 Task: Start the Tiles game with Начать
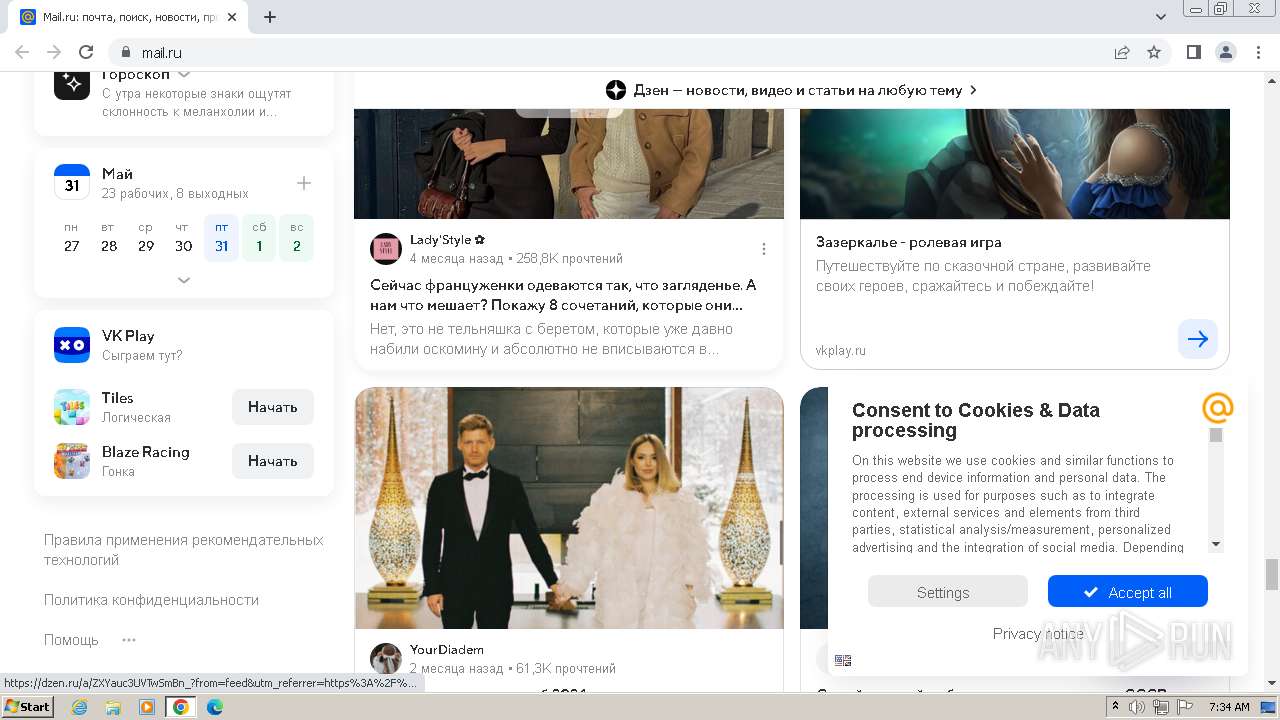point(273,407)
